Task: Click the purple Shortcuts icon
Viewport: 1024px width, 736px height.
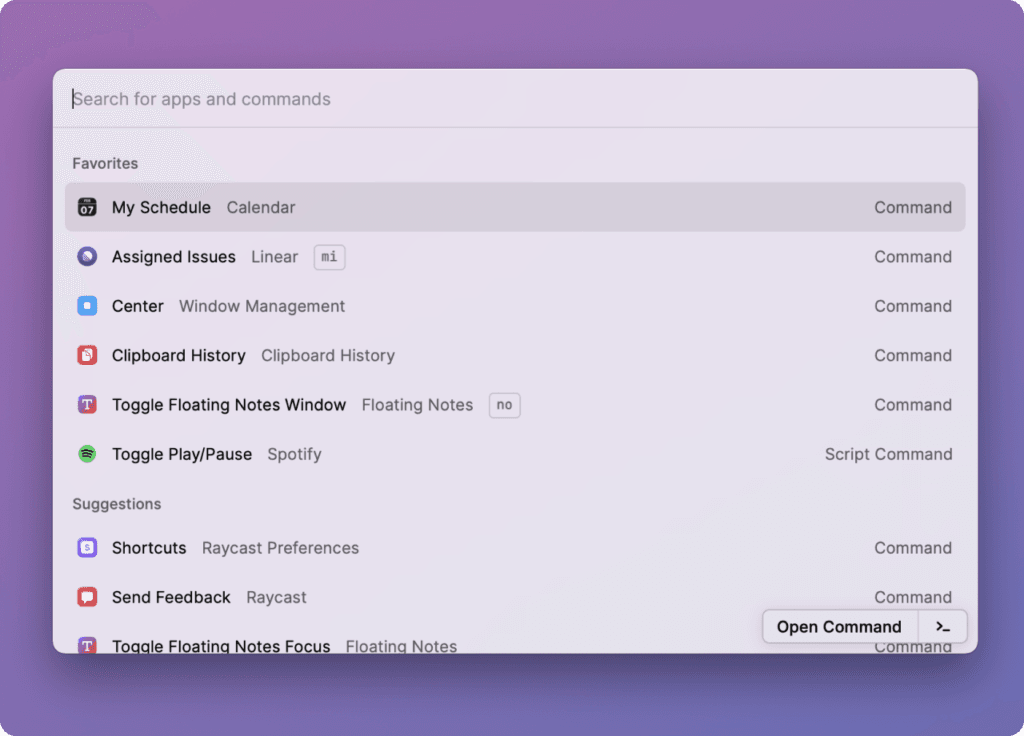Action: click(87, 547)
